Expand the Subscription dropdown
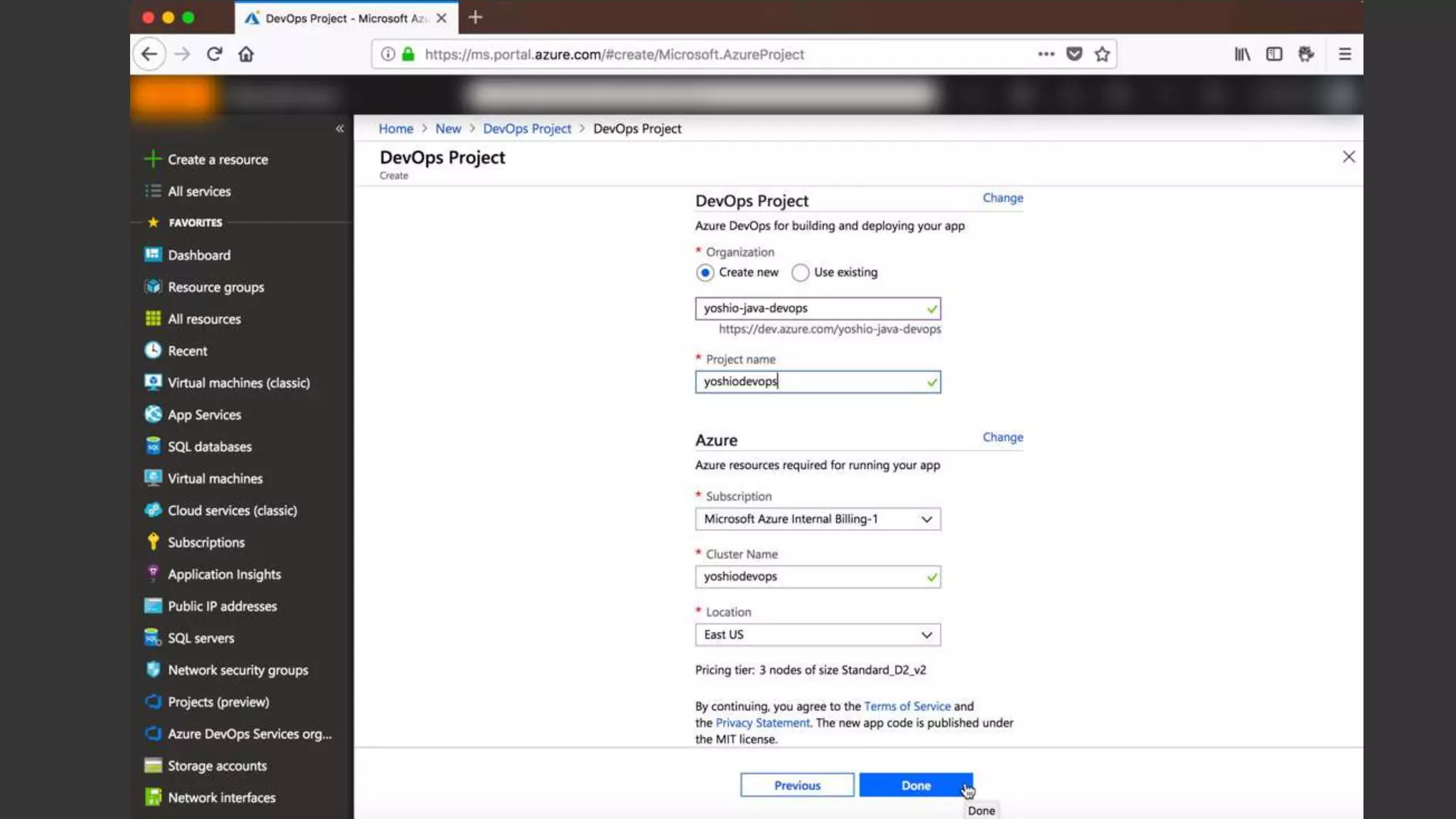 (x=818, y=519)
